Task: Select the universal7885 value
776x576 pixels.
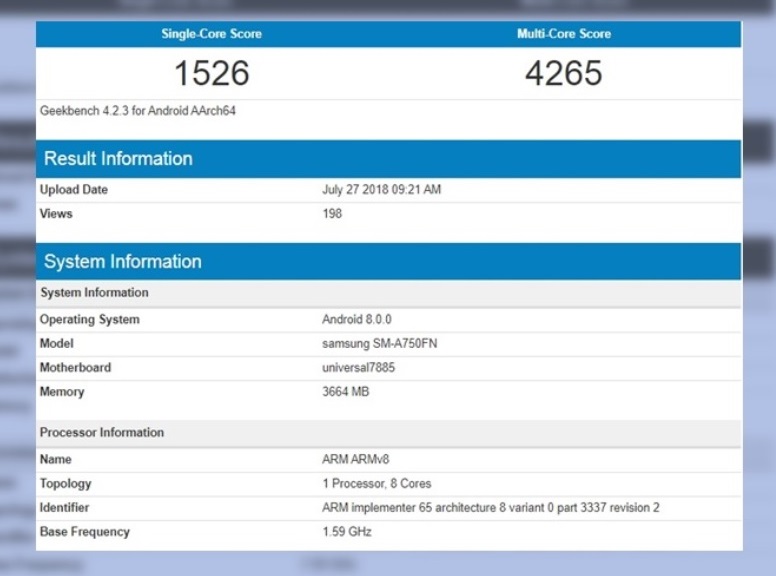Action: click(x=358, y=368)
